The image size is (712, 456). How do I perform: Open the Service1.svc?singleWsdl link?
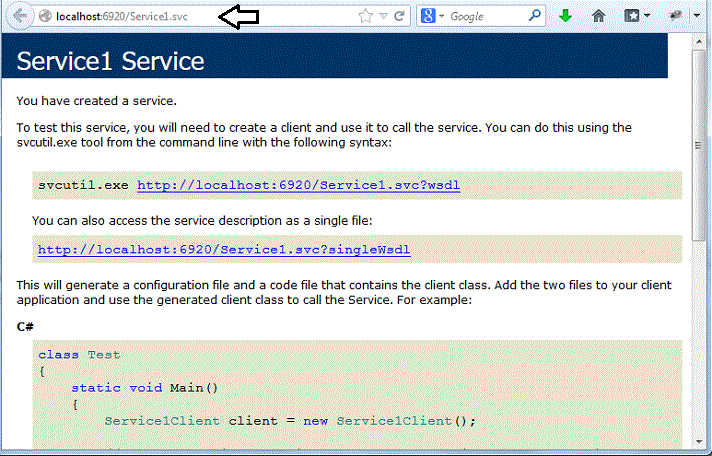click(x=224, y=250)
